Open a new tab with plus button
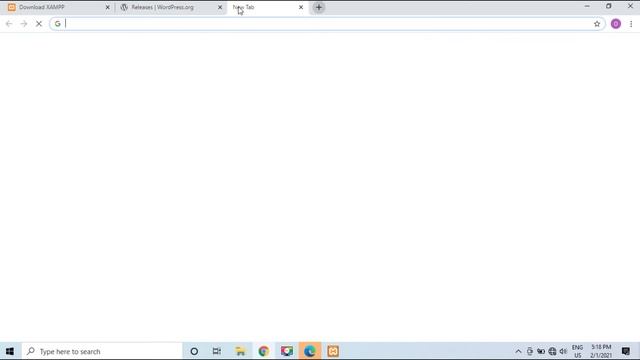 click(x=319, y=7)
